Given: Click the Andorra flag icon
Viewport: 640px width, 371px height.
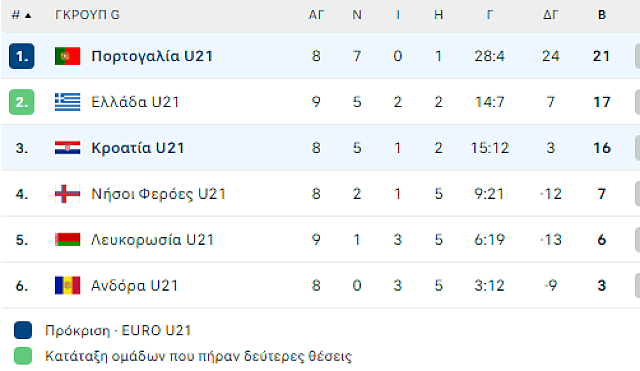Looking at the screenshot, I should pyautogui.click(x=67, y=286).
